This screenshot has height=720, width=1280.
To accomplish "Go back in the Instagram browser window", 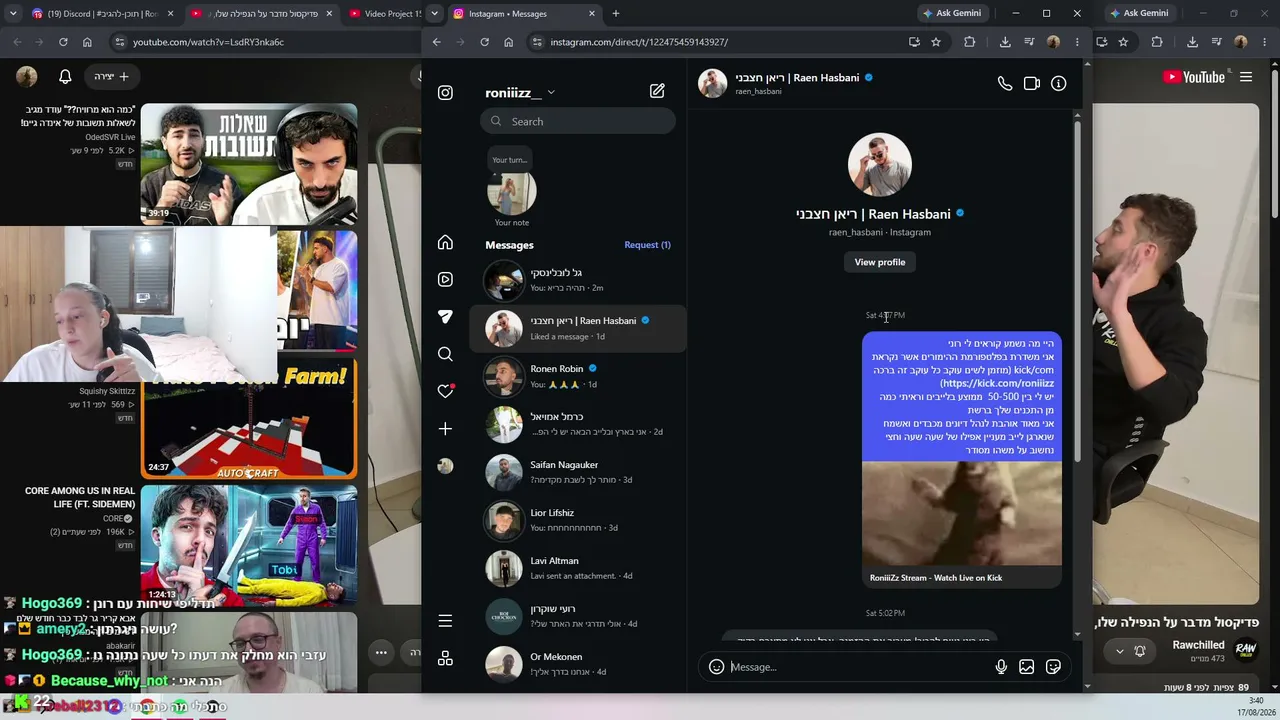I will coord(436,42).
